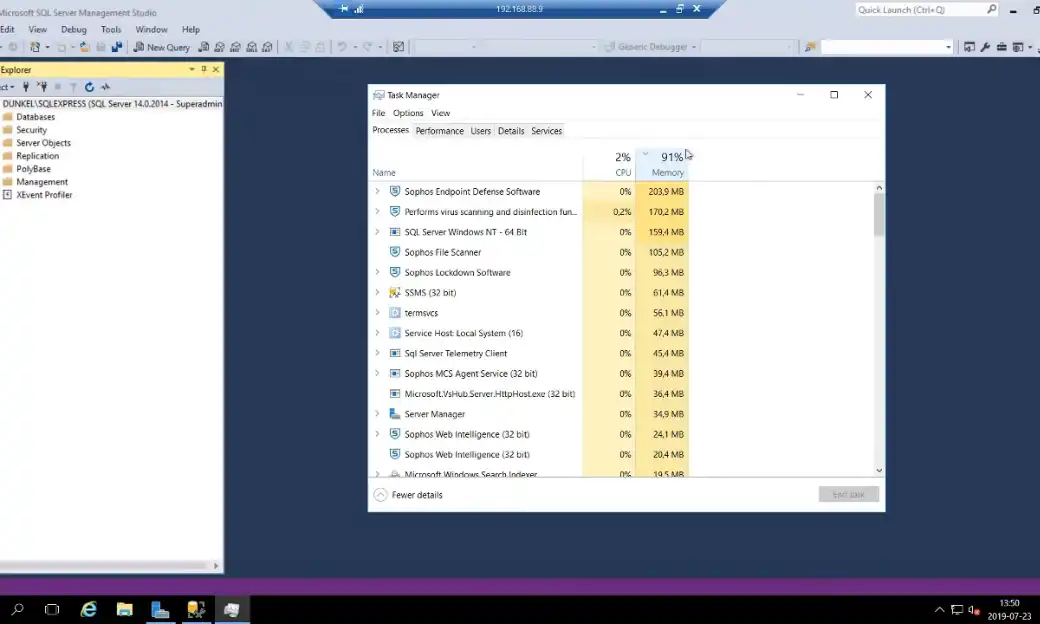
Task: Switch to the Details tab
Action: [511, 131]
